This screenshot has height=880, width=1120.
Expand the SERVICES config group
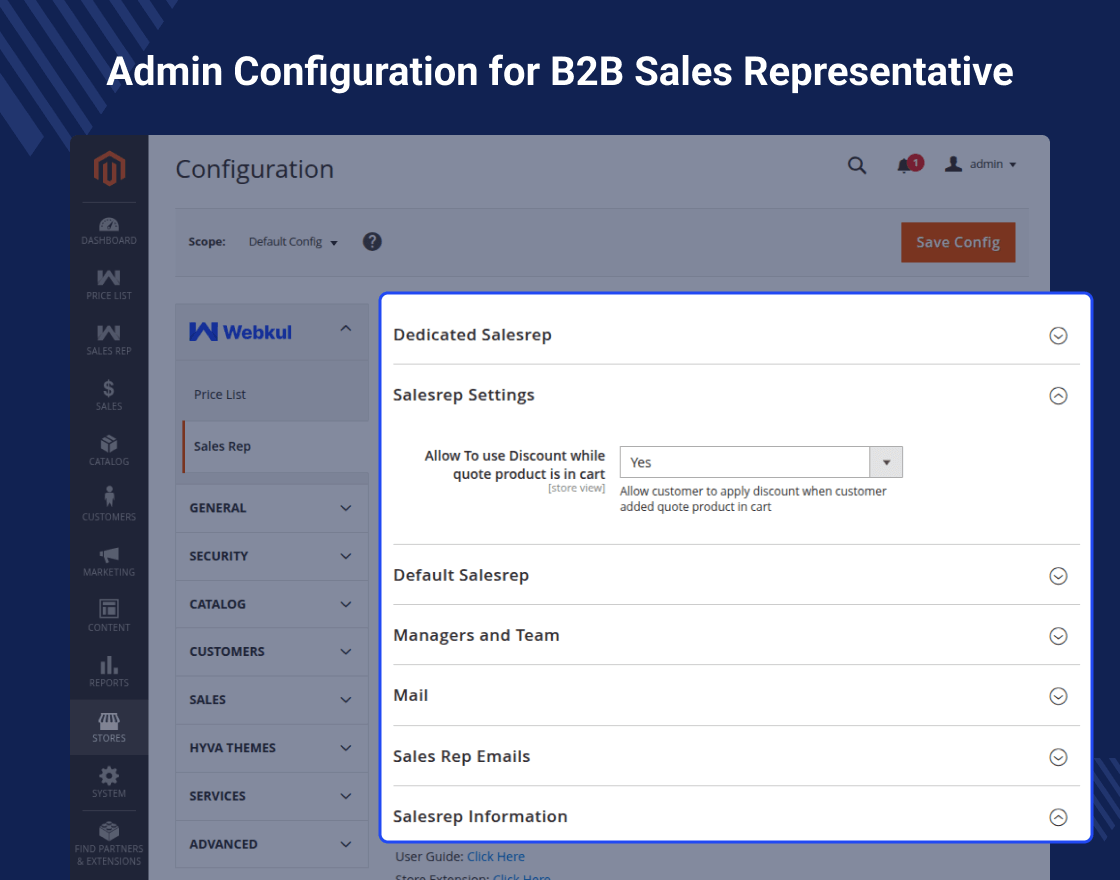271,796
